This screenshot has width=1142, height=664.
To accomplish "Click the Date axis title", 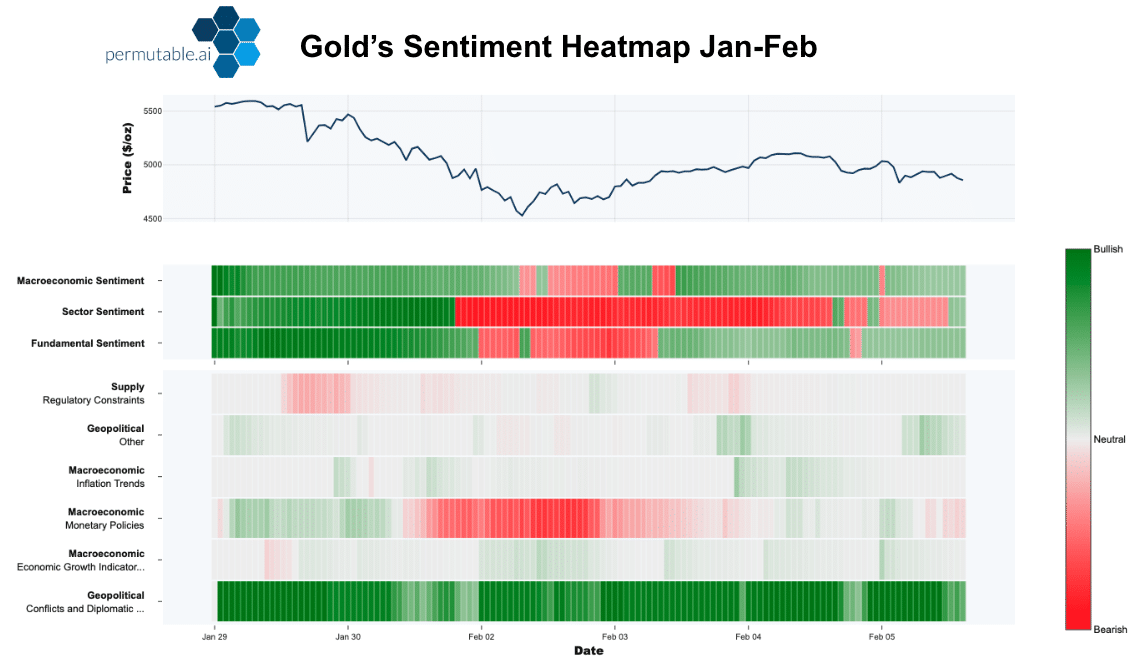I will (x=588, y=651).
